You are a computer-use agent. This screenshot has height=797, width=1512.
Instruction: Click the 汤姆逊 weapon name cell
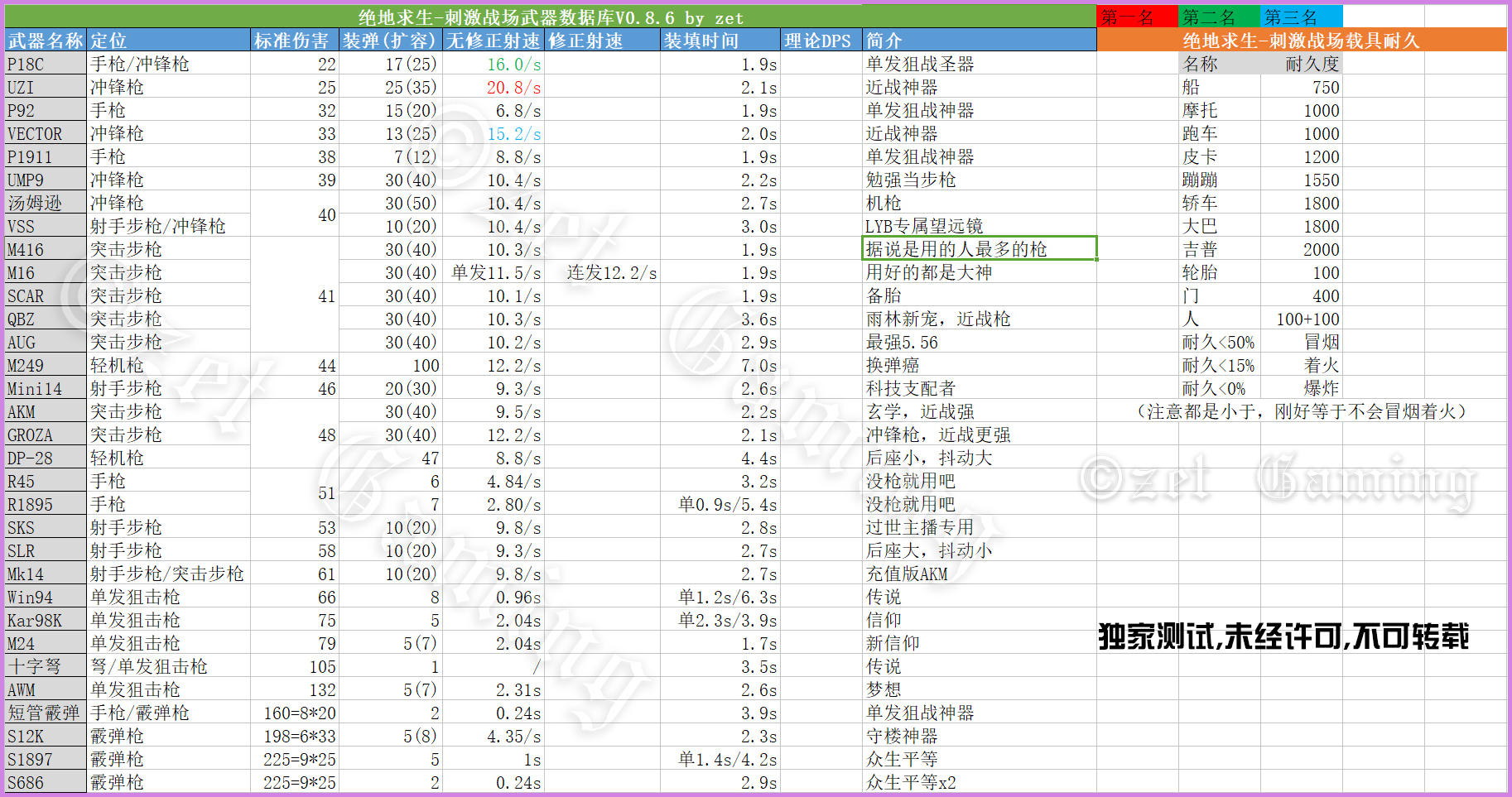click(46, 203)
